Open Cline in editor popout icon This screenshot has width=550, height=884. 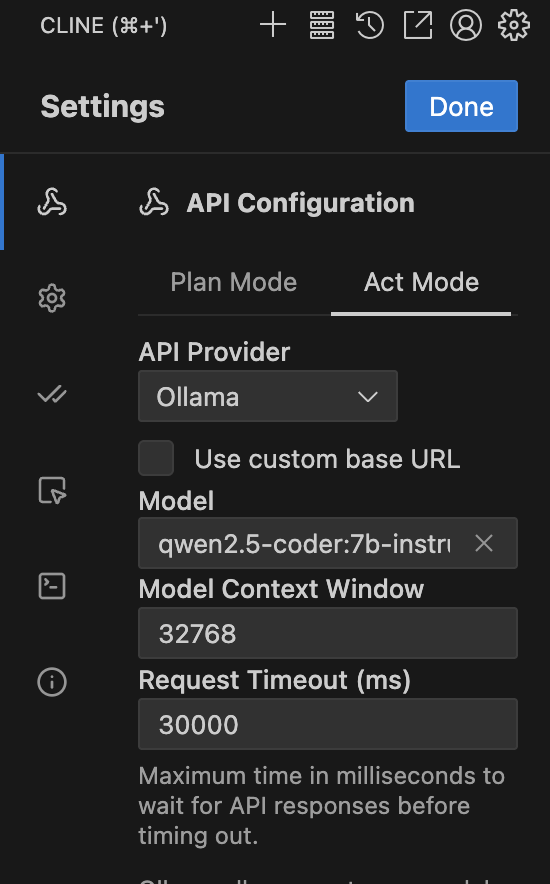(418, 25)
